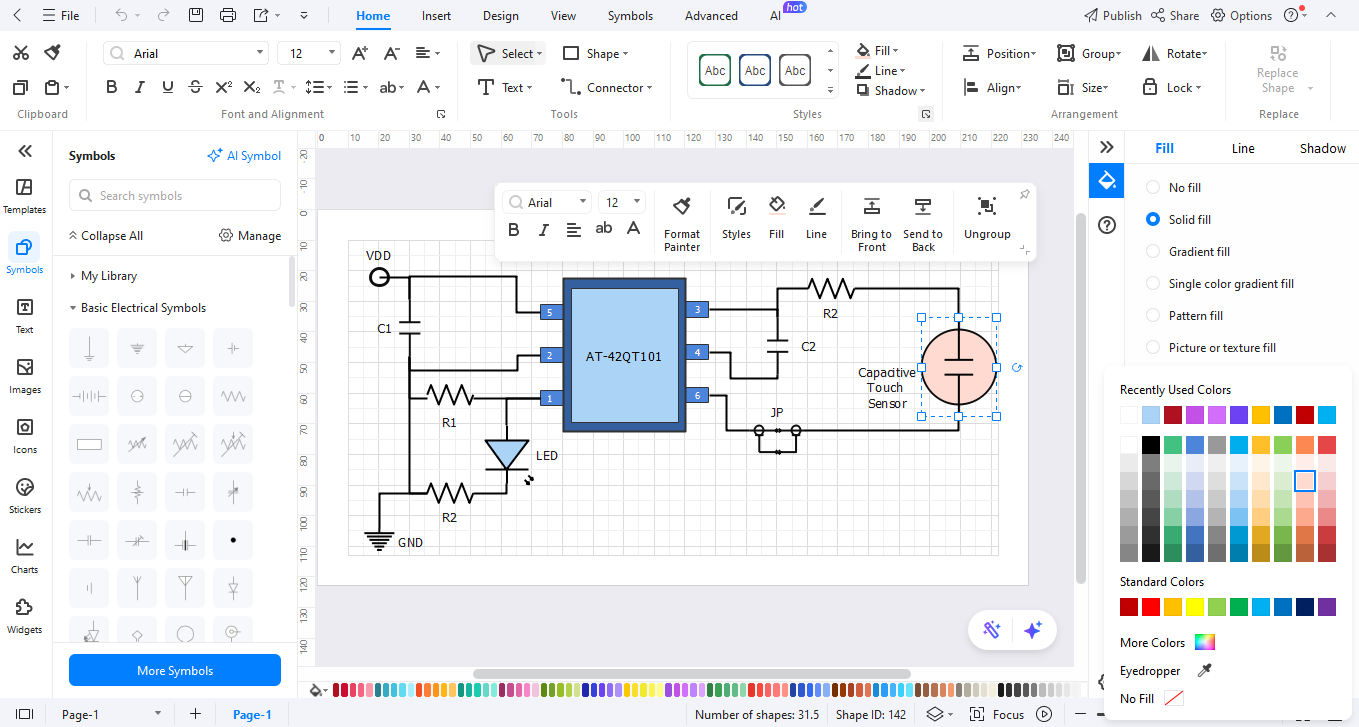
Task: Select the Format Painter in Clipboard group
Action: pyautogui.click(x=54, y=53)
